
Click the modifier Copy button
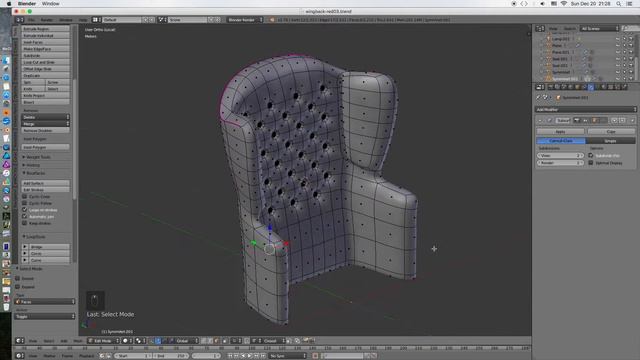[611, 131]
